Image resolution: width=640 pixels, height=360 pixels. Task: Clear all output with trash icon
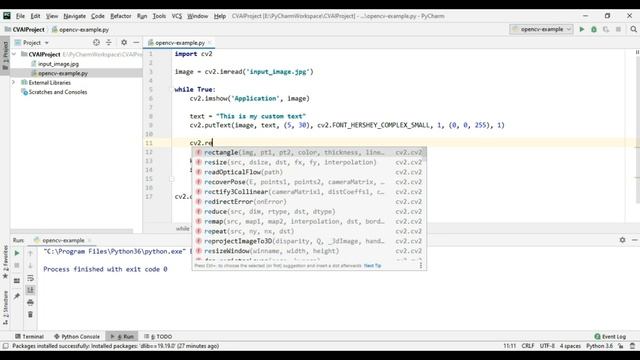click(x=30, y=315)
